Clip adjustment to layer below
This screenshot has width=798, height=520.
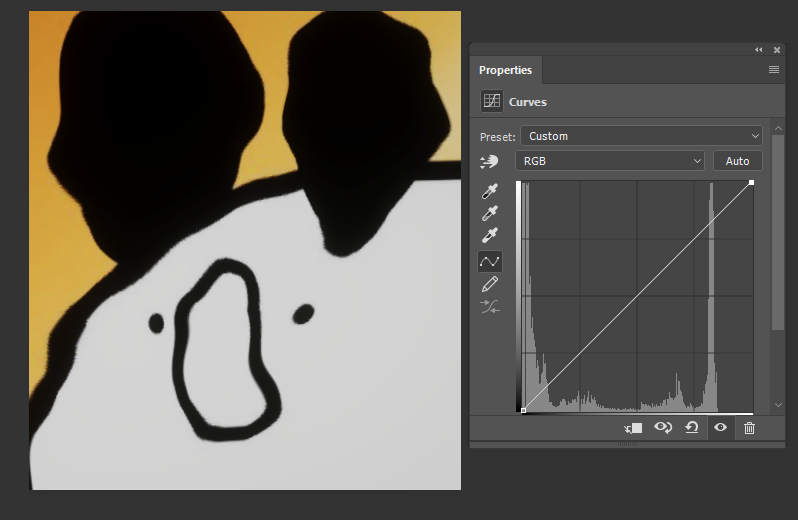click(x=634, y=428)
